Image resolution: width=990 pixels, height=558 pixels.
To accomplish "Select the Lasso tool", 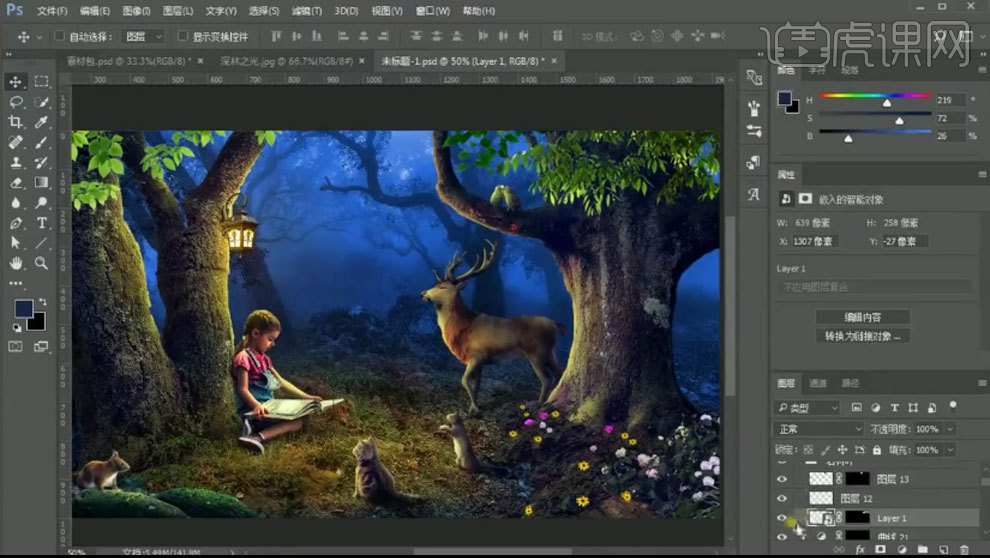I will tap(15, 102).
